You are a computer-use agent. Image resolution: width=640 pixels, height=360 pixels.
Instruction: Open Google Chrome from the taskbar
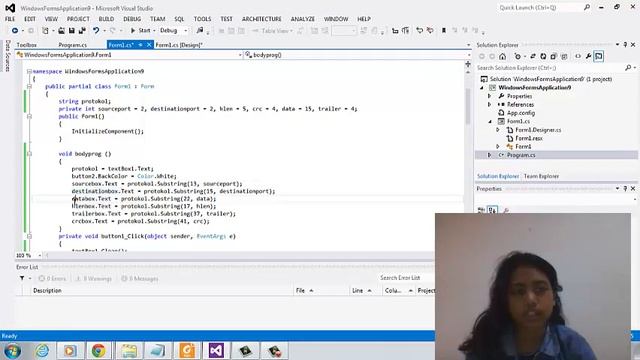click(x=98, y=351)
